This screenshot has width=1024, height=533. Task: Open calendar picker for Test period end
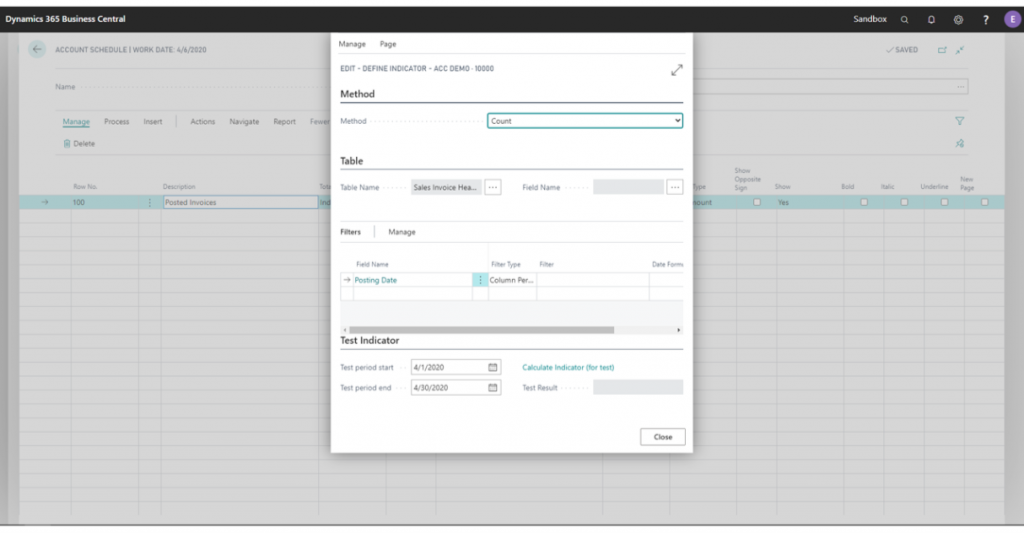[x=493, y=388]
